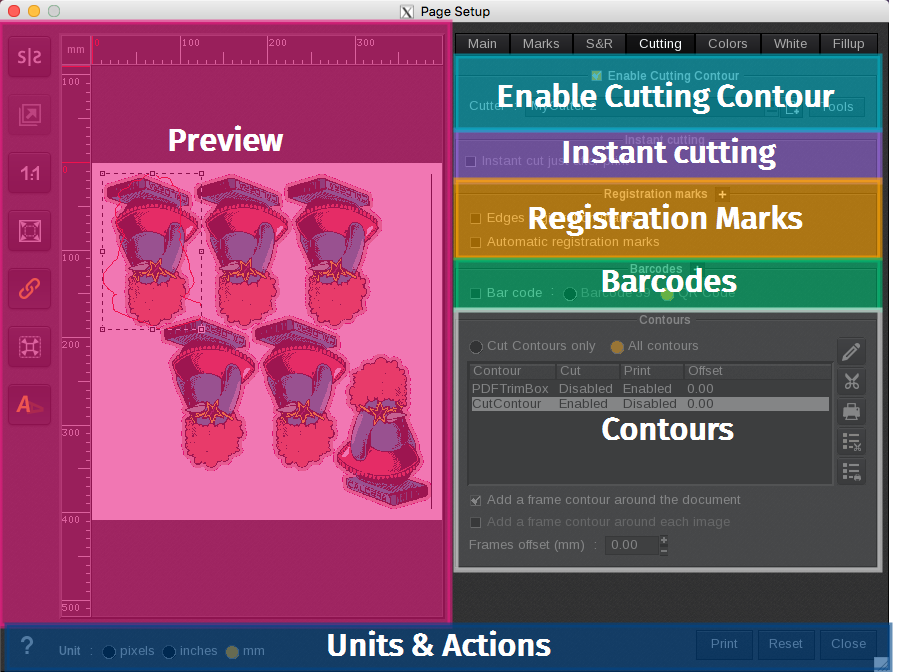
Task: Click the Reset button
Action: (x=785, y=644)
